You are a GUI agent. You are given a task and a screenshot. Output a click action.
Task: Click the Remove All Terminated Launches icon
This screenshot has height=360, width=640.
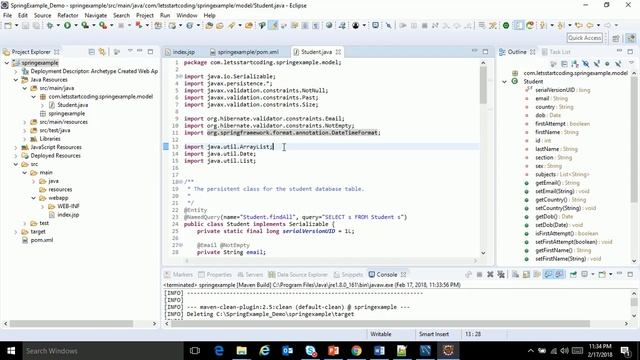(501, 274)
